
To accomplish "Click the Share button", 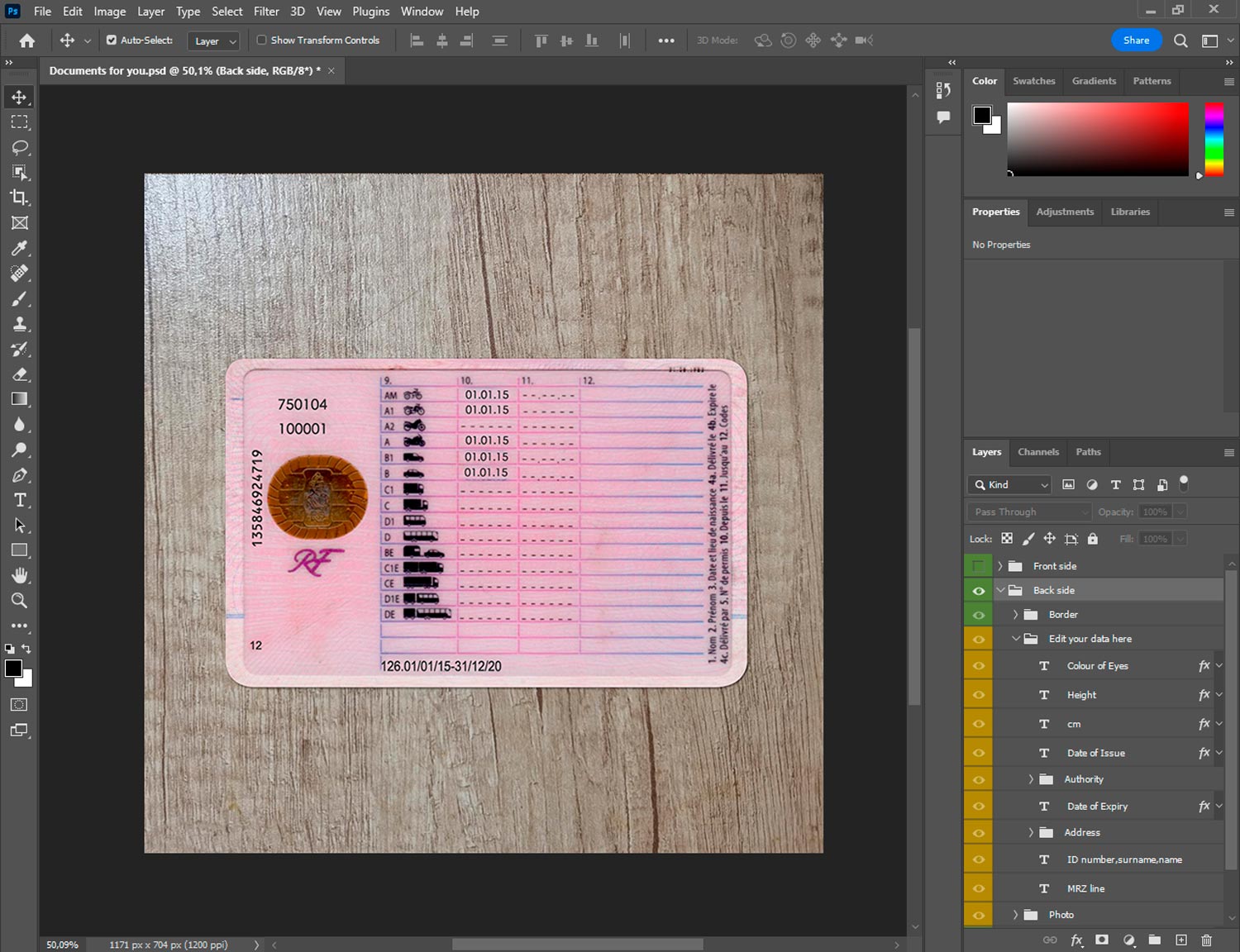I will 1135,40.
